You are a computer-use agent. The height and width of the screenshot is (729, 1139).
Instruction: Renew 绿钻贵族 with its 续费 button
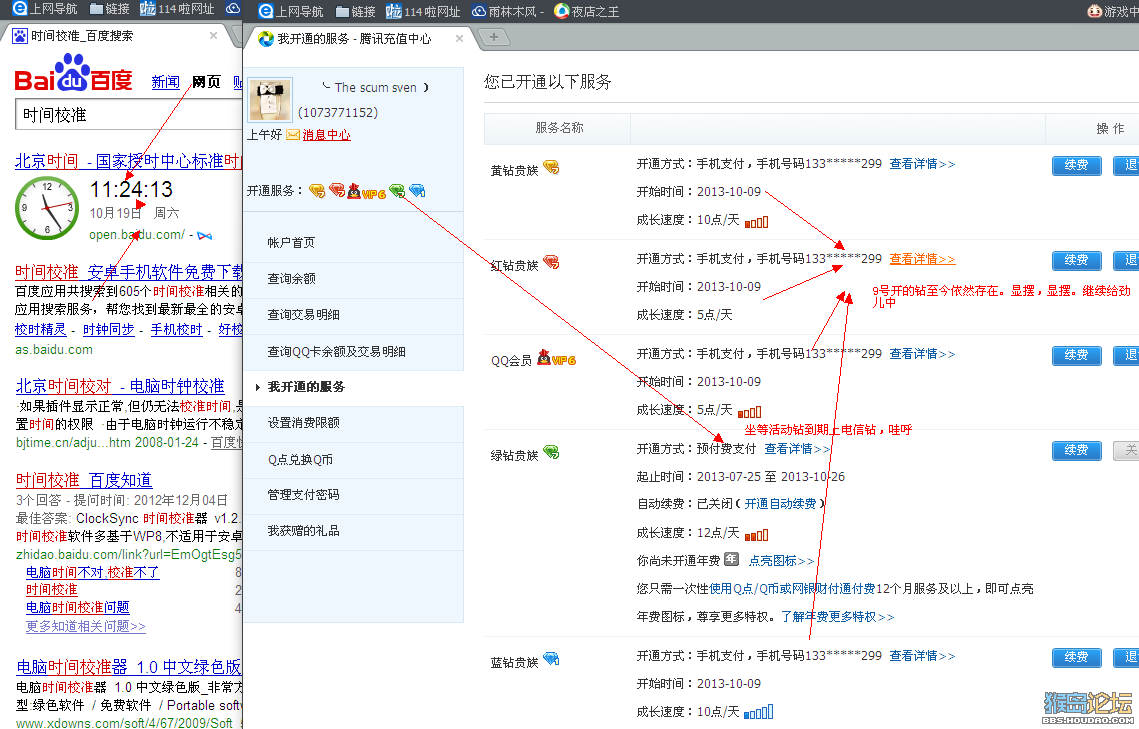click(1077, 450)
